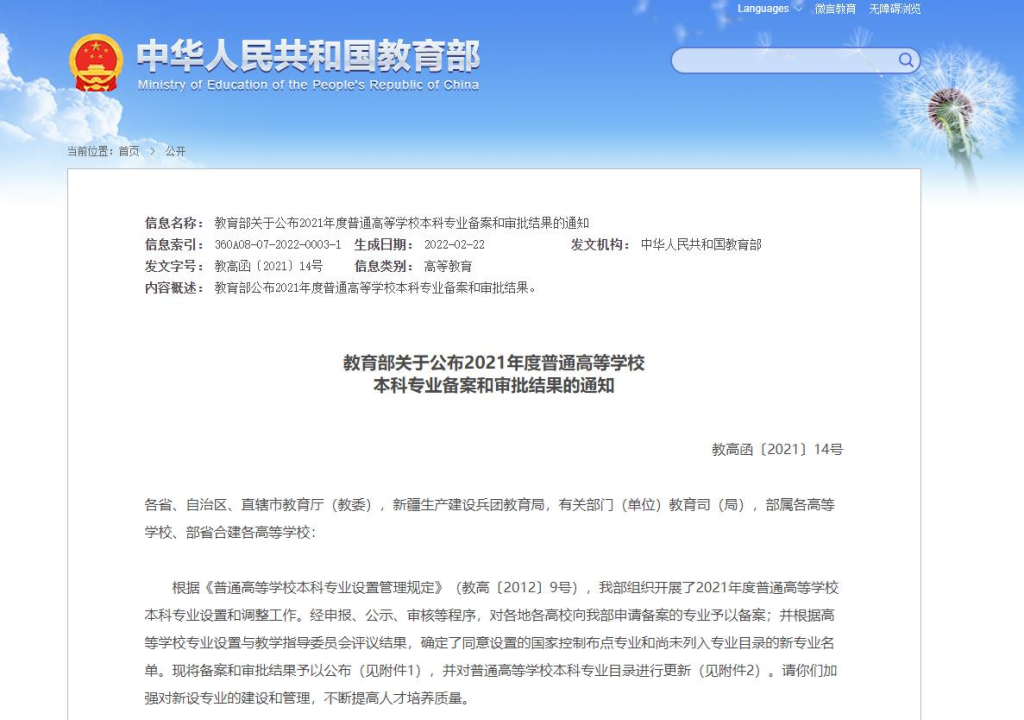The image size is (1024, 720).
Task: Open the 微言教育 link
Action: (x=835, y=8)
